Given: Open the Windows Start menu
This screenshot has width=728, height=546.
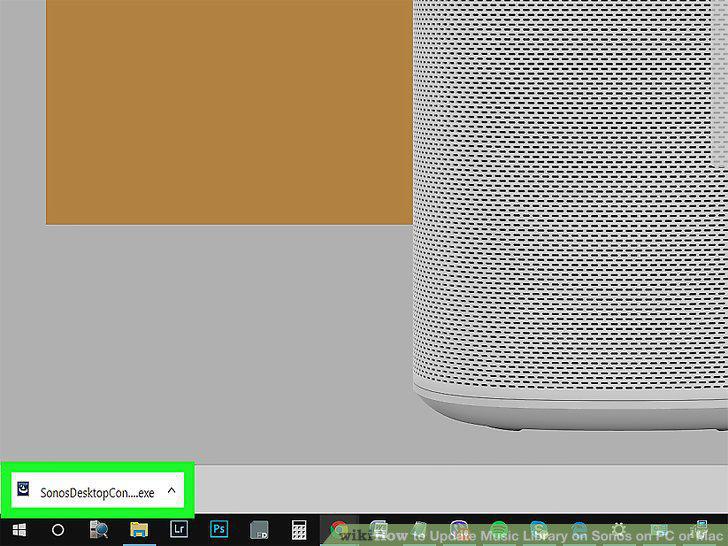Looking at the screenshot, I should pyautogui.click(x=19, y=530).
